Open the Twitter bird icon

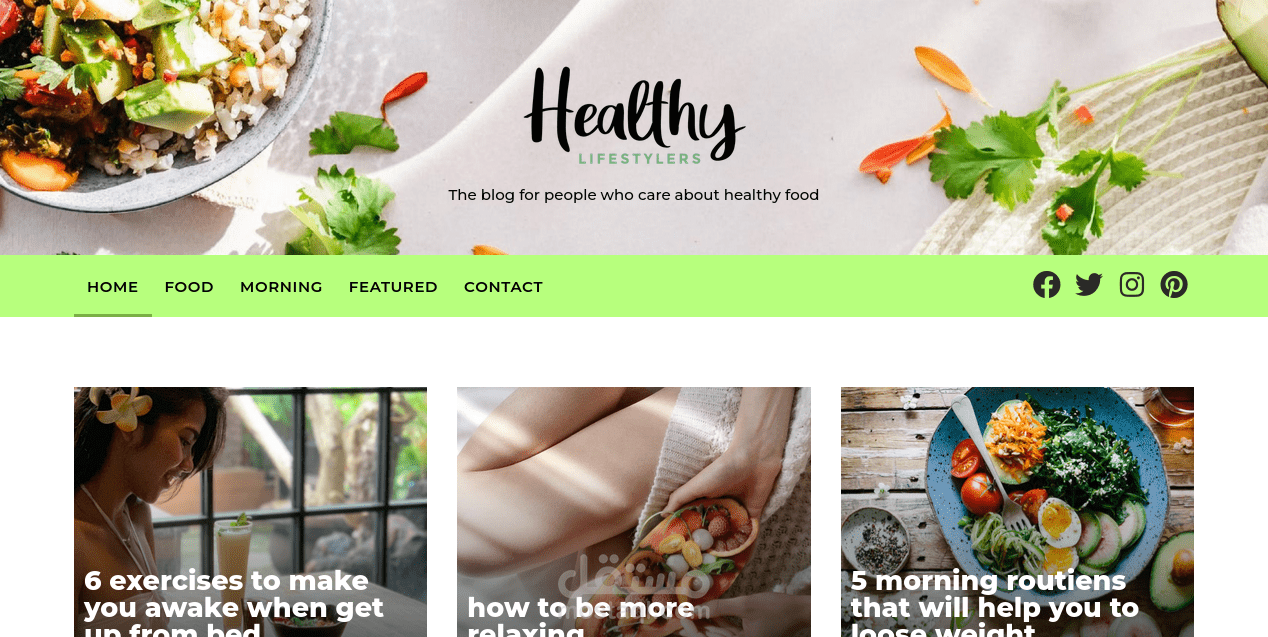point(1089,285)
